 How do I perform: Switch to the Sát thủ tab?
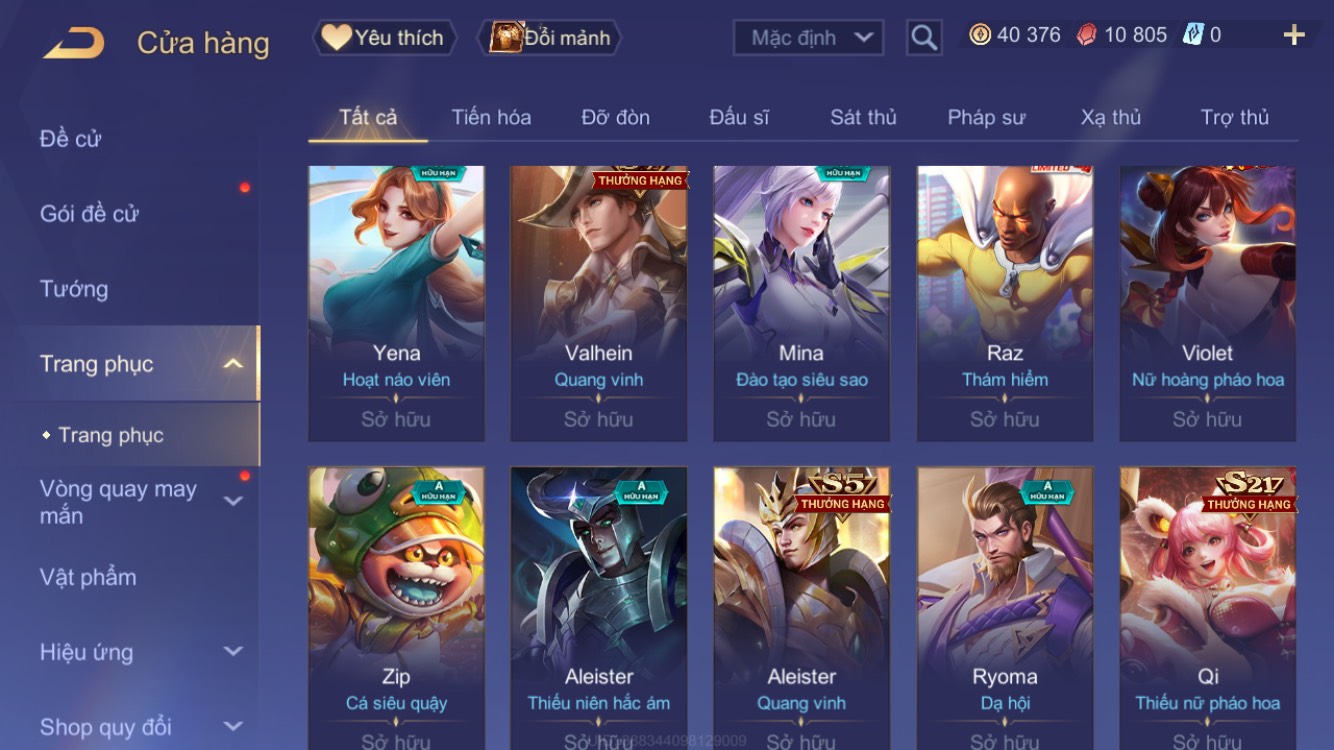[x=863, y=117]
